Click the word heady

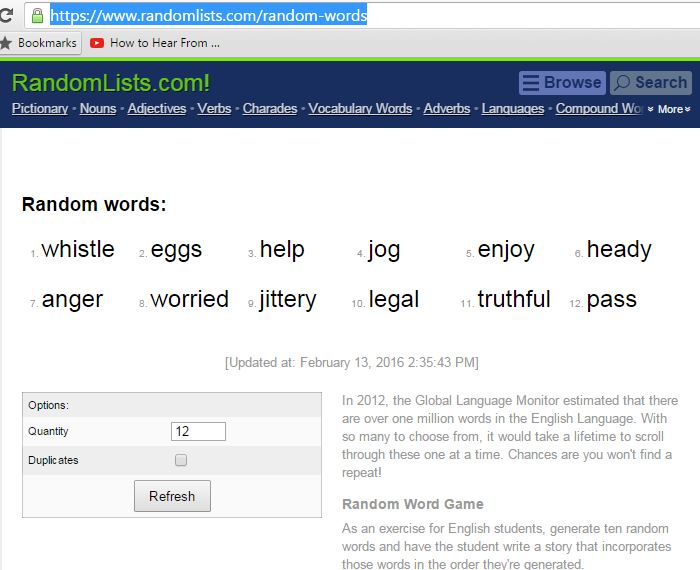point(619,250)
